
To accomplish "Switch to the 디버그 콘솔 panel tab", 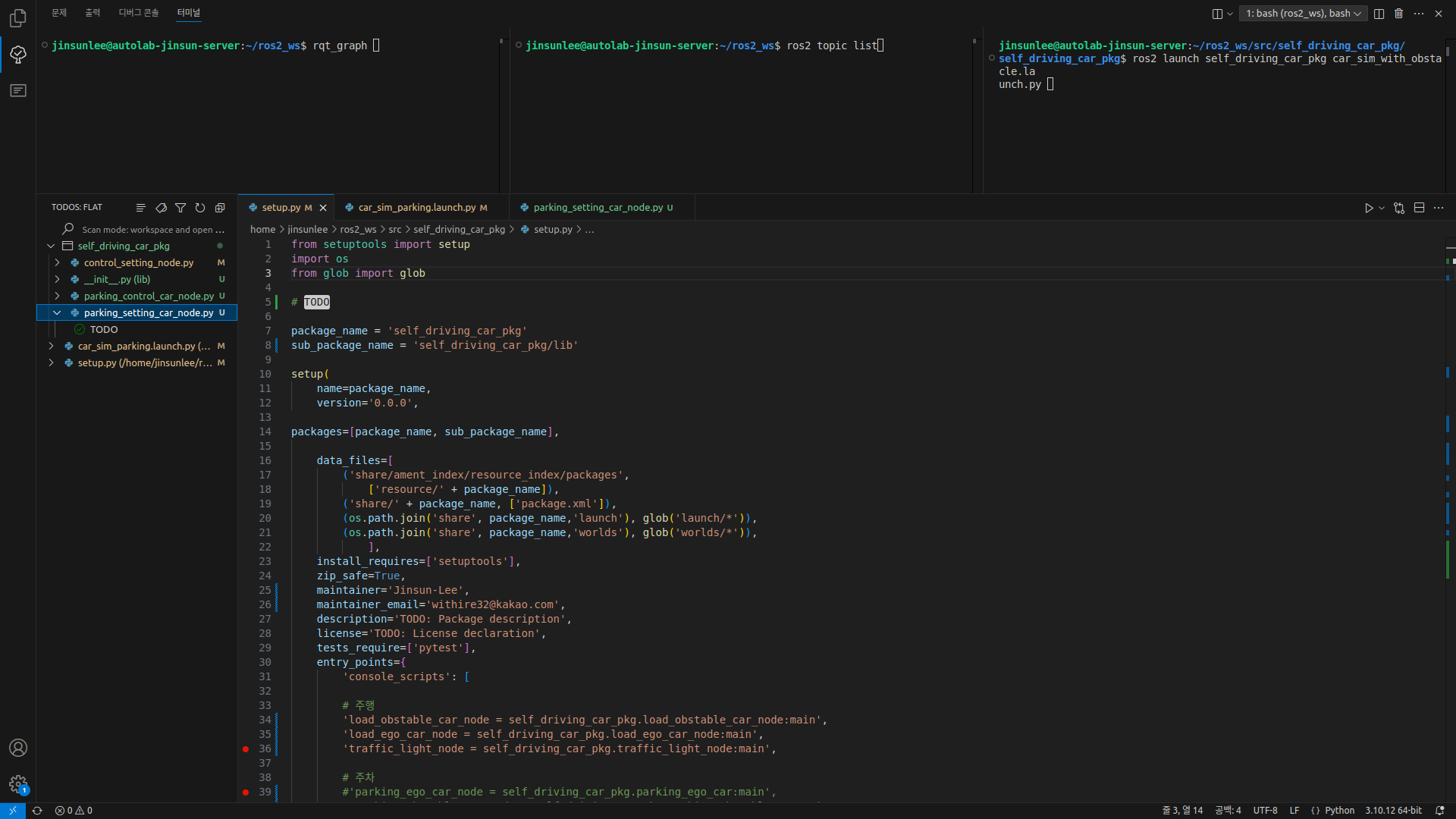I will click(139, 13).
